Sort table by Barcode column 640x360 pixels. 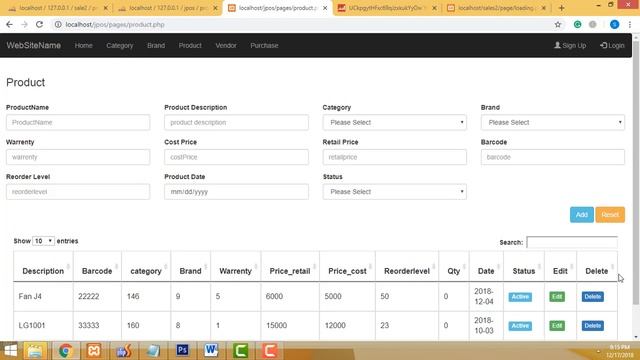coord(97,271)
